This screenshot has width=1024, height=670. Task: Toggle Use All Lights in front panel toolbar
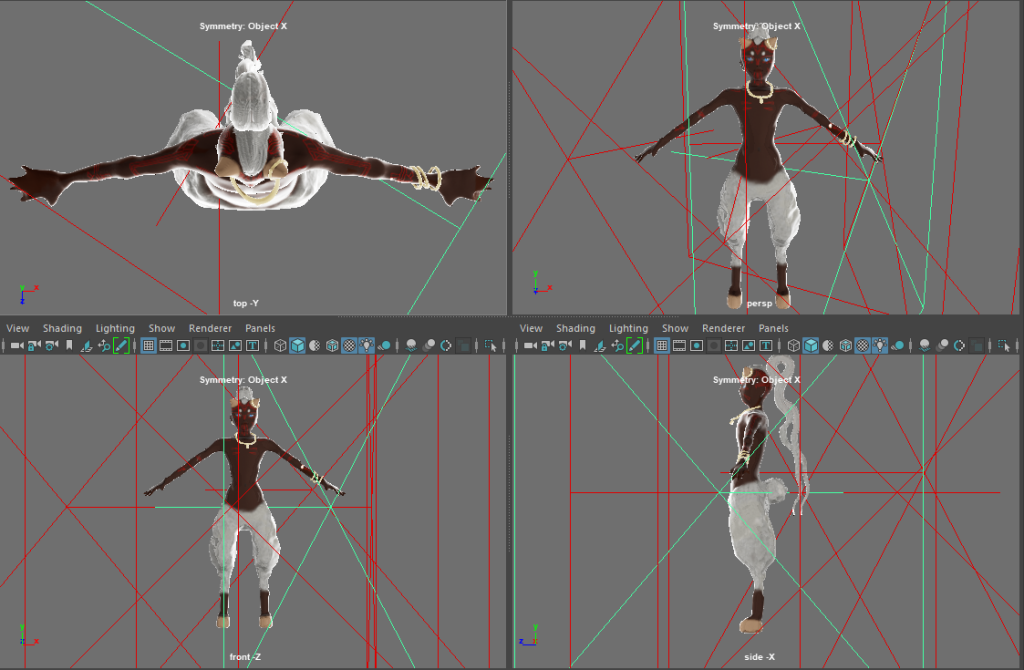point(366,346)
